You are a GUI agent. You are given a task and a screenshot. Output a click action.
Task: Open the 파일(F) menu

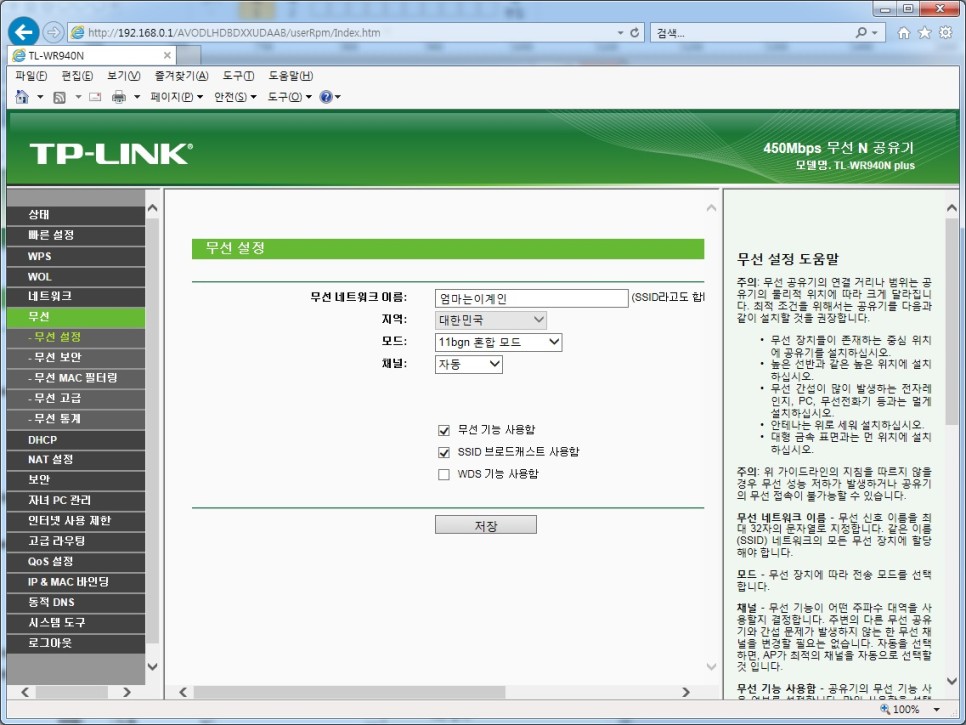pos(31,76)
